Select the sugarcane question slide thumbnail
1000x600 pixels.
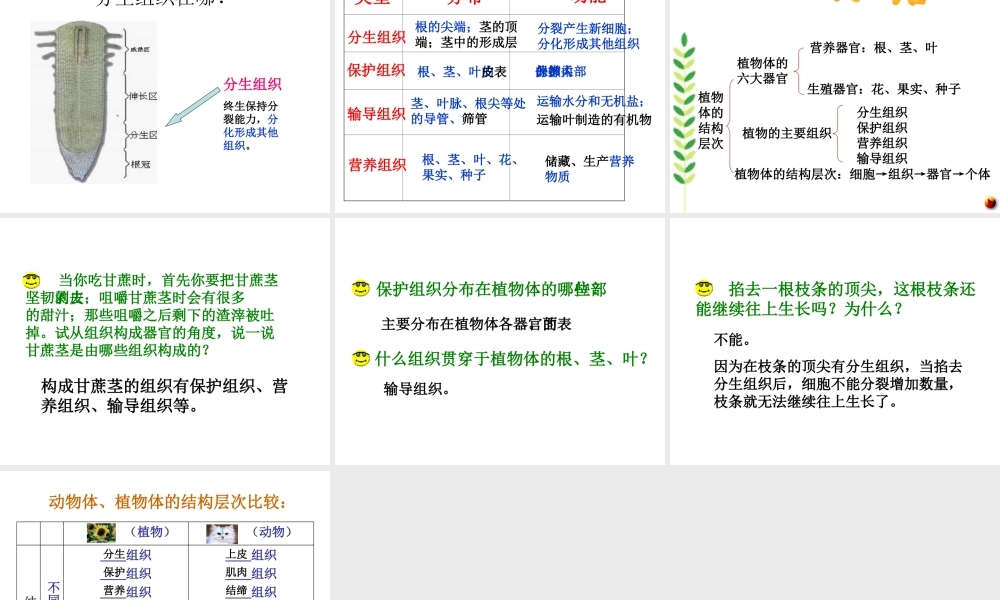[x=165, y=341]
